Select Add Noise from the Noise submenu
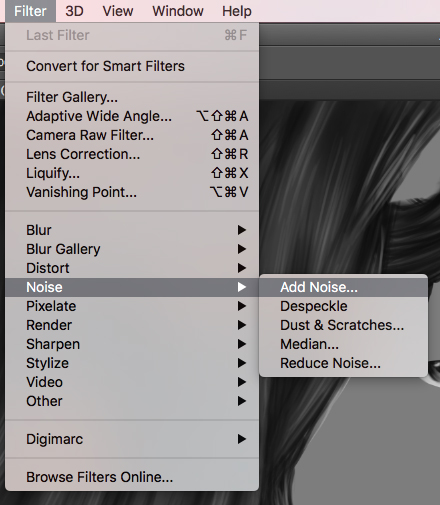The image size is (440, 505). 343,287
